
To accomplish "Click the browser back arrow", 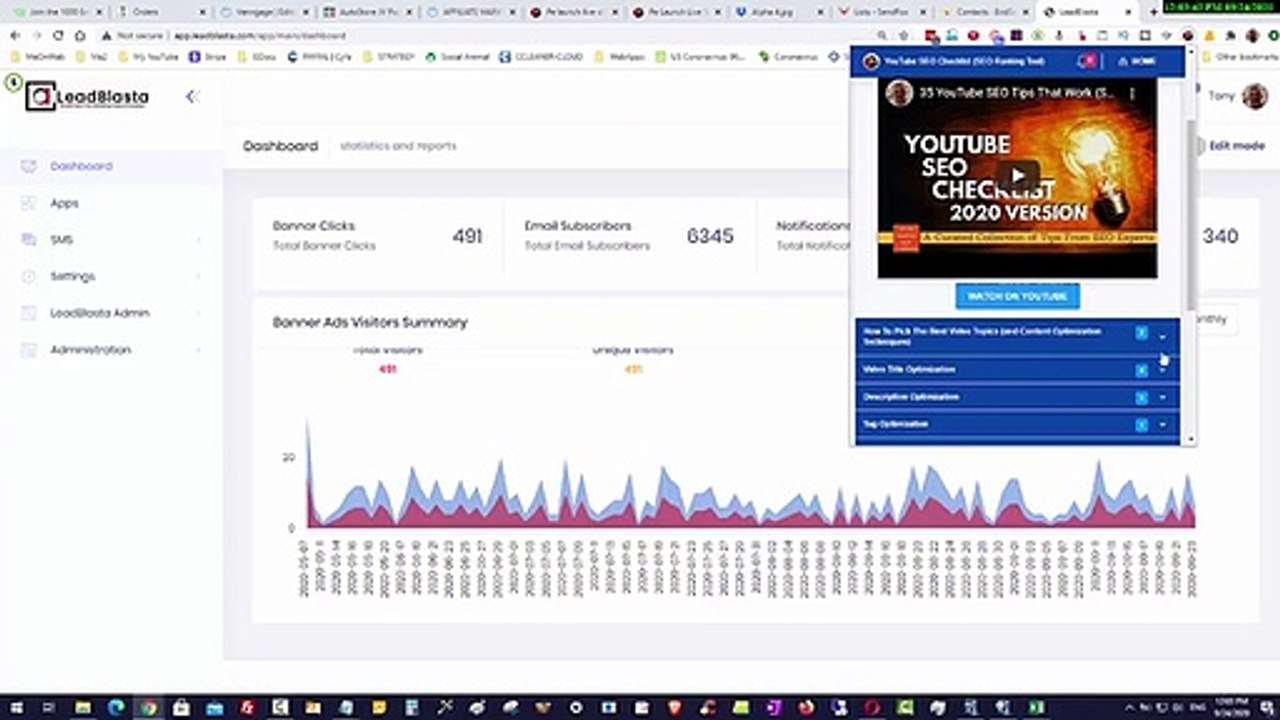I will 15,35.
